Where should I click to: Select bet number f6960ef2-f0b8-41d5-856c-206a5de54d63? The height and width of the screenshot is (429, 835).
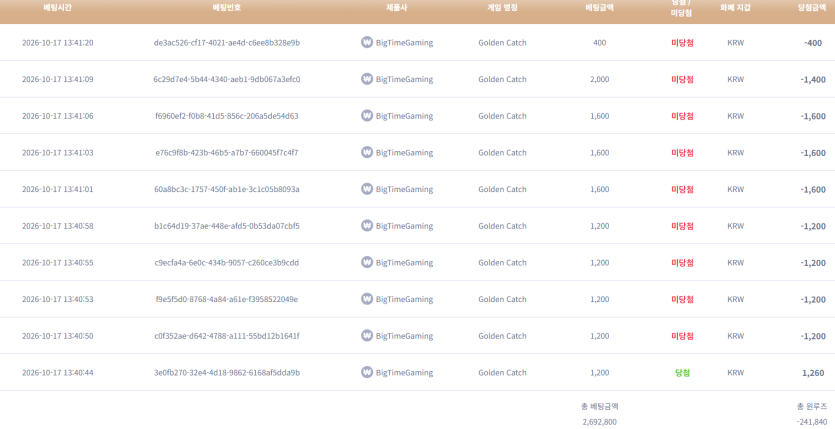(x=227, y=116)
